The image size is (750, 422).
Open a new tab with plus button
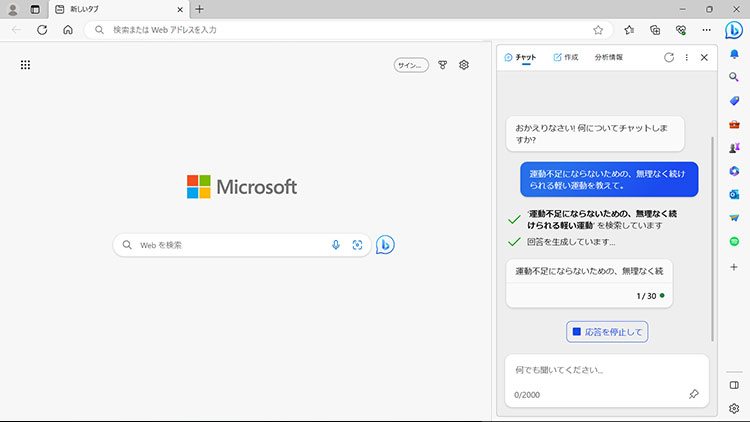pyautogui.click(x=199, y=9)
